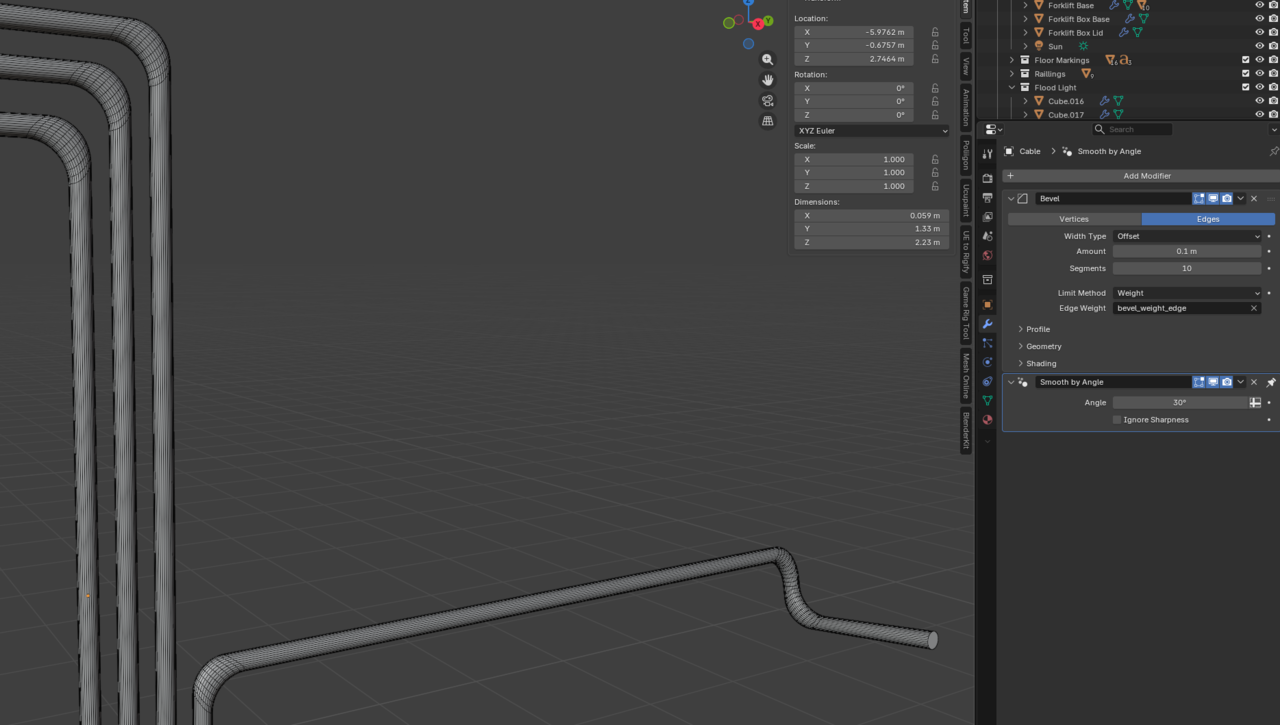Clear the Edge Weight attribute field
Viewport: 1280px width, 725px height.
pos(1254,308)
